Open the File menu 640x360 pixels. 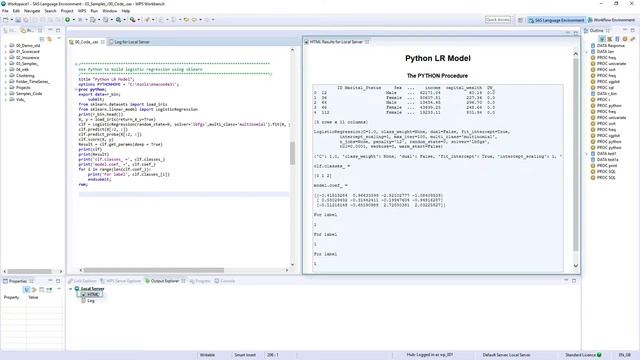pyautogui.click(x=5, y=11)
